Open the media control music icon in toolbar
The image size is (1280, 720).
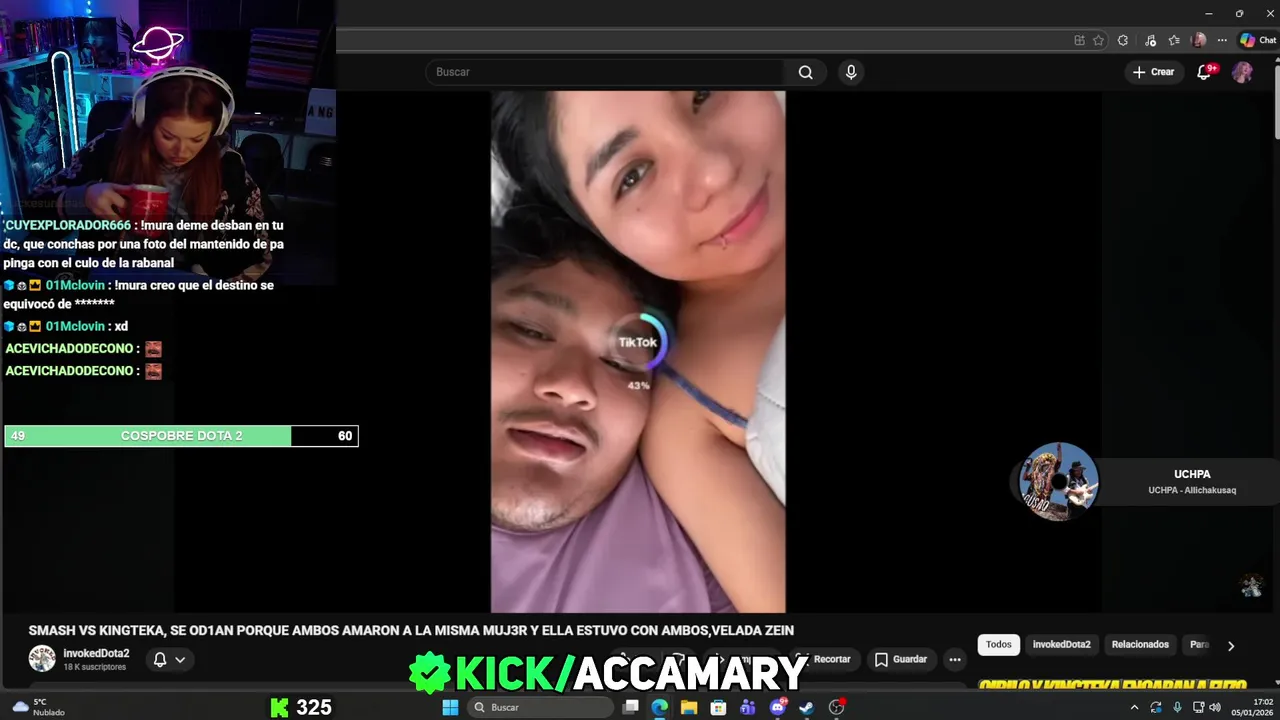(x=1150, y=41)
